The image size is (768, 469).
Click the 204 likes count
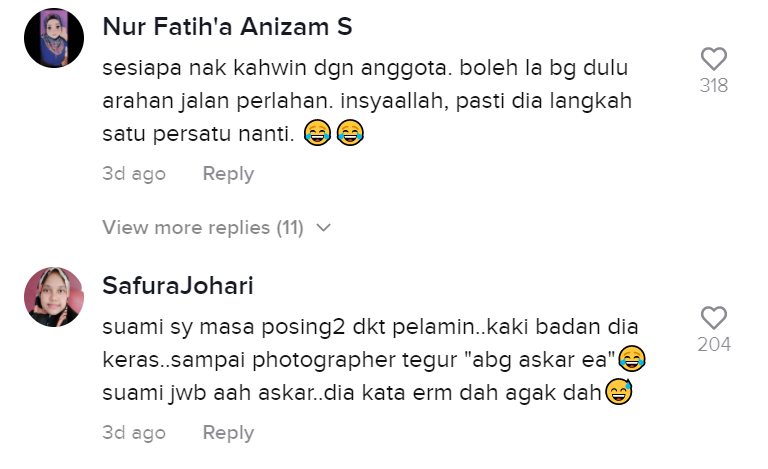[713, 345]
